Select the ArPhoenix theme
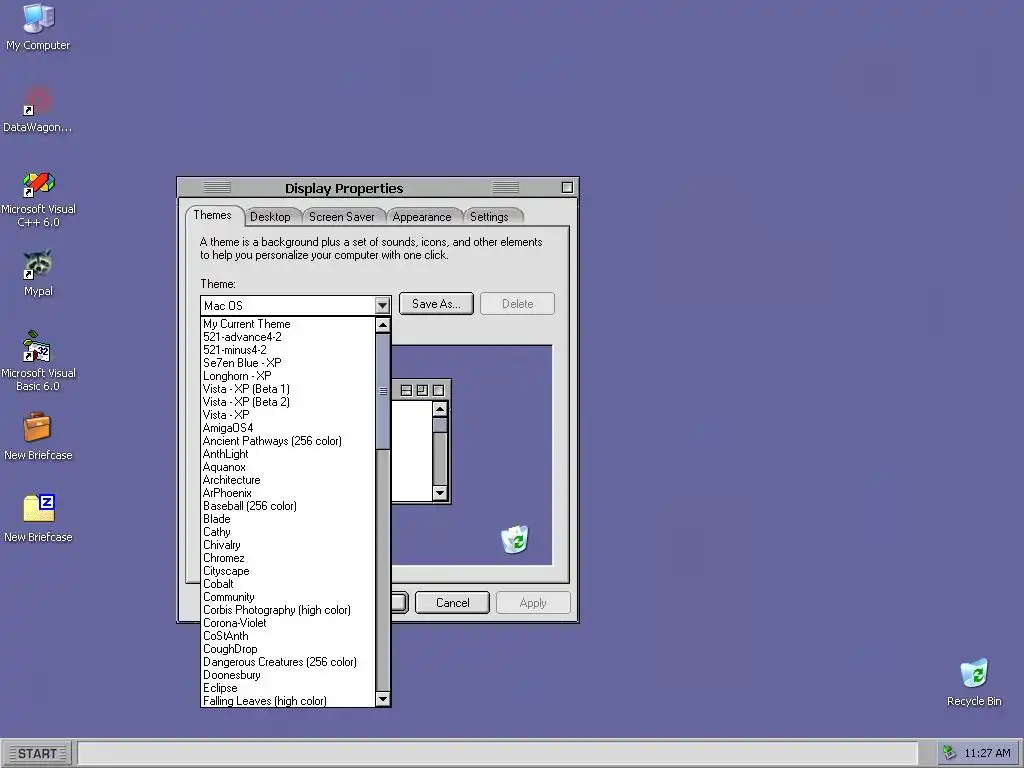The image size is (1024, 768). pyautogui.click(x=288, y=493)
